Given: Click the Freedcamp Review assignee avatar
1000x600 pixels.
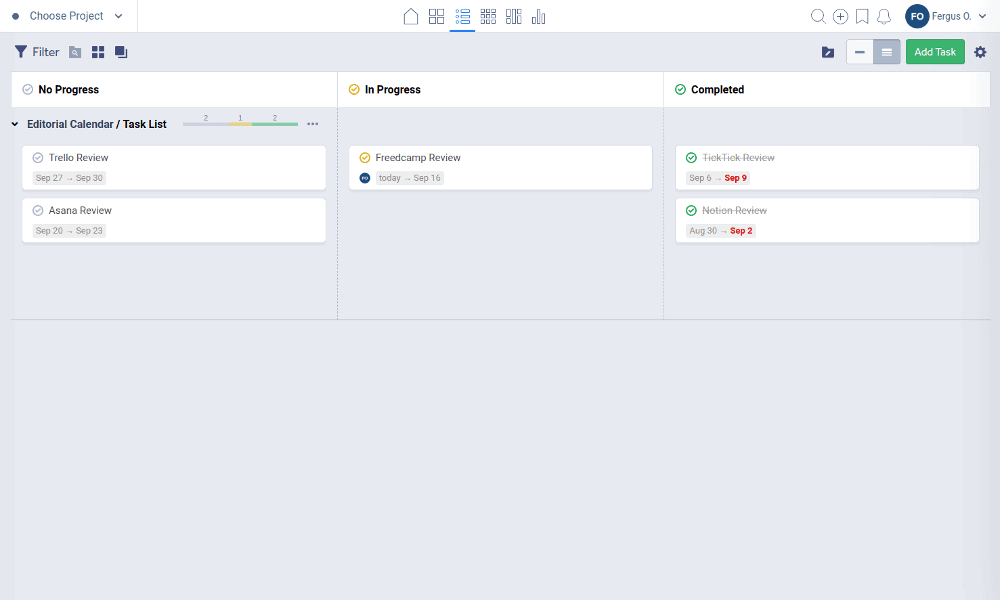Looking at the screenshot, I should (x=365, y=178).
